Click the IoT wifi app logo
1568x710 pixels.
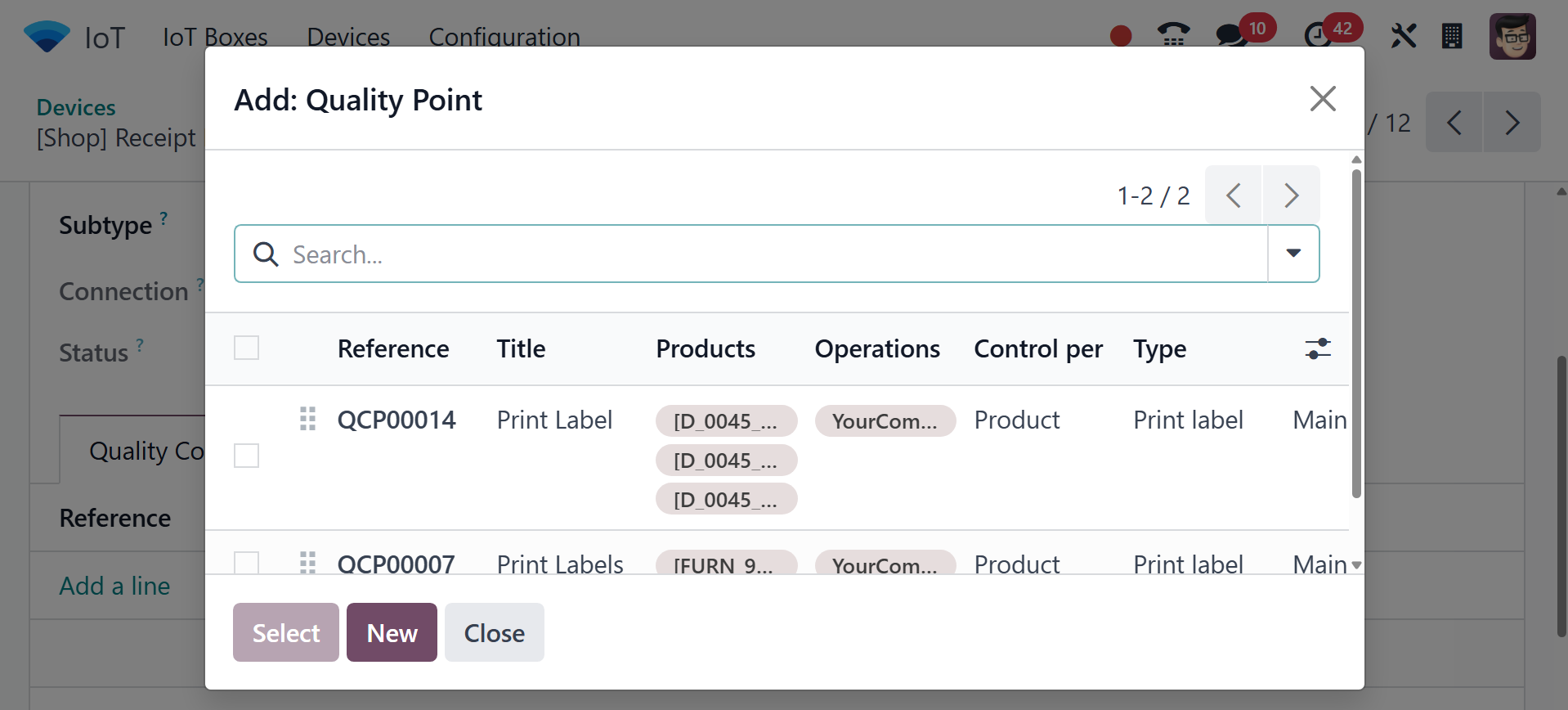pos(47,37)
